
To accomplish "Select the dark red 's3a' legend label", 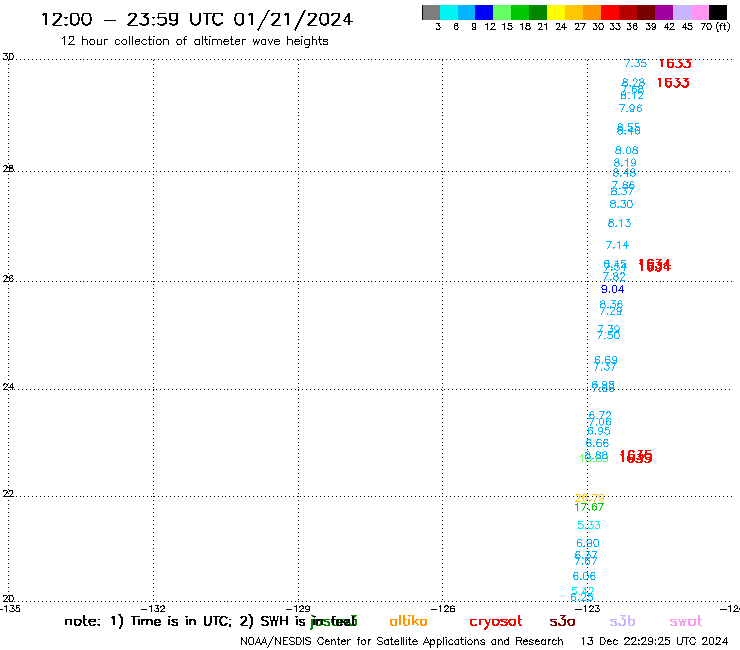I will tap(562, 621).
